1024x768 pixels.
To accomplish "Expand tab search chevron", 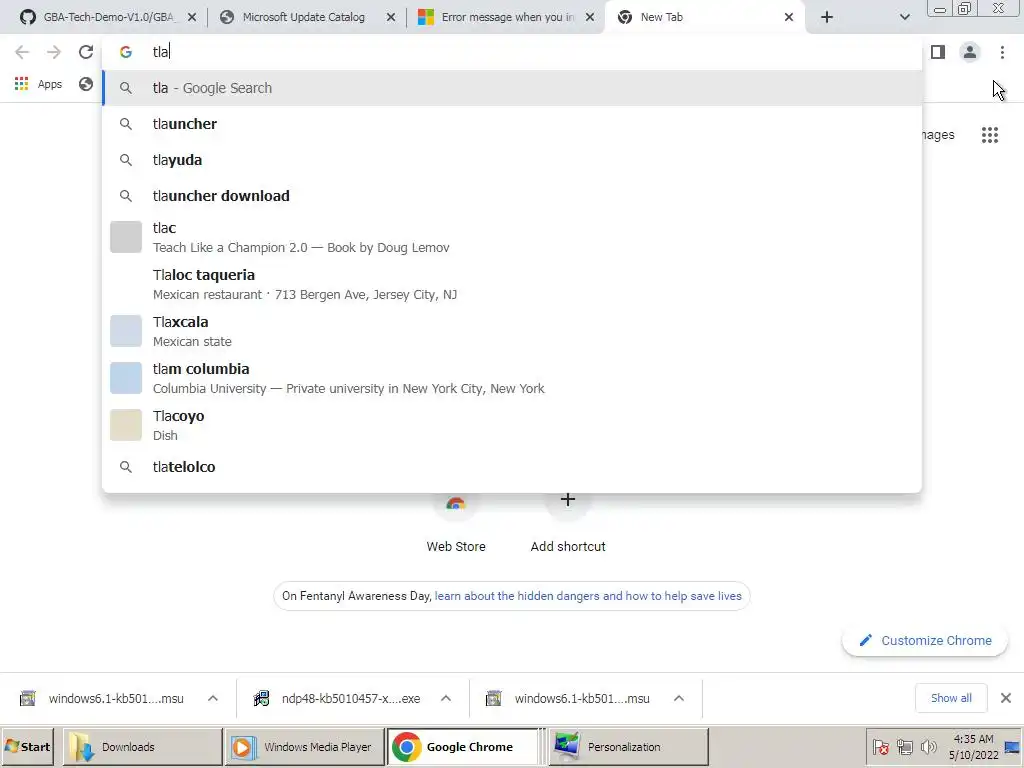I will tap(904, 17).
